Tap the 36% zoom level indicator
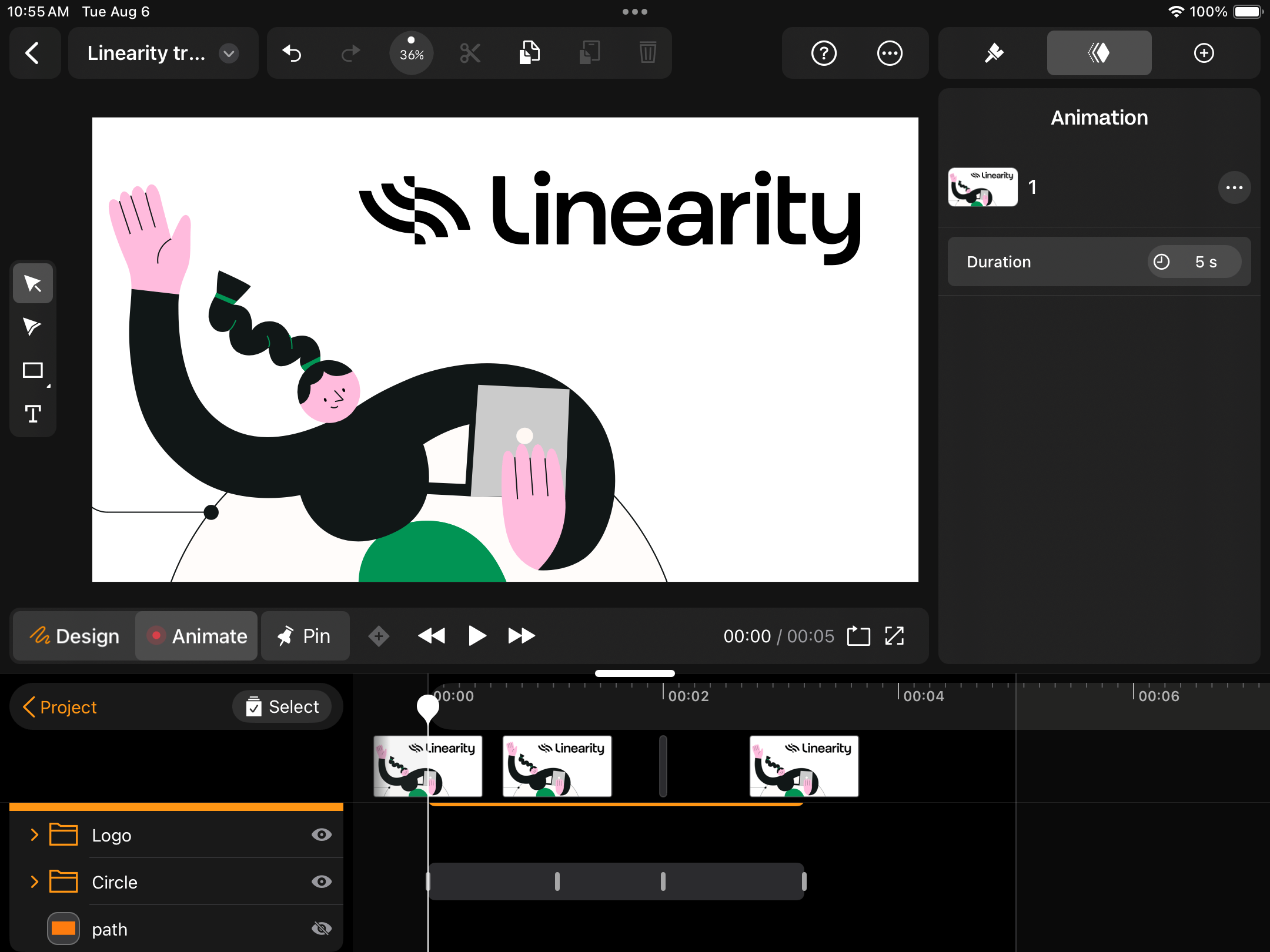The image size is (1270, 952). click(x=412, y=53)
